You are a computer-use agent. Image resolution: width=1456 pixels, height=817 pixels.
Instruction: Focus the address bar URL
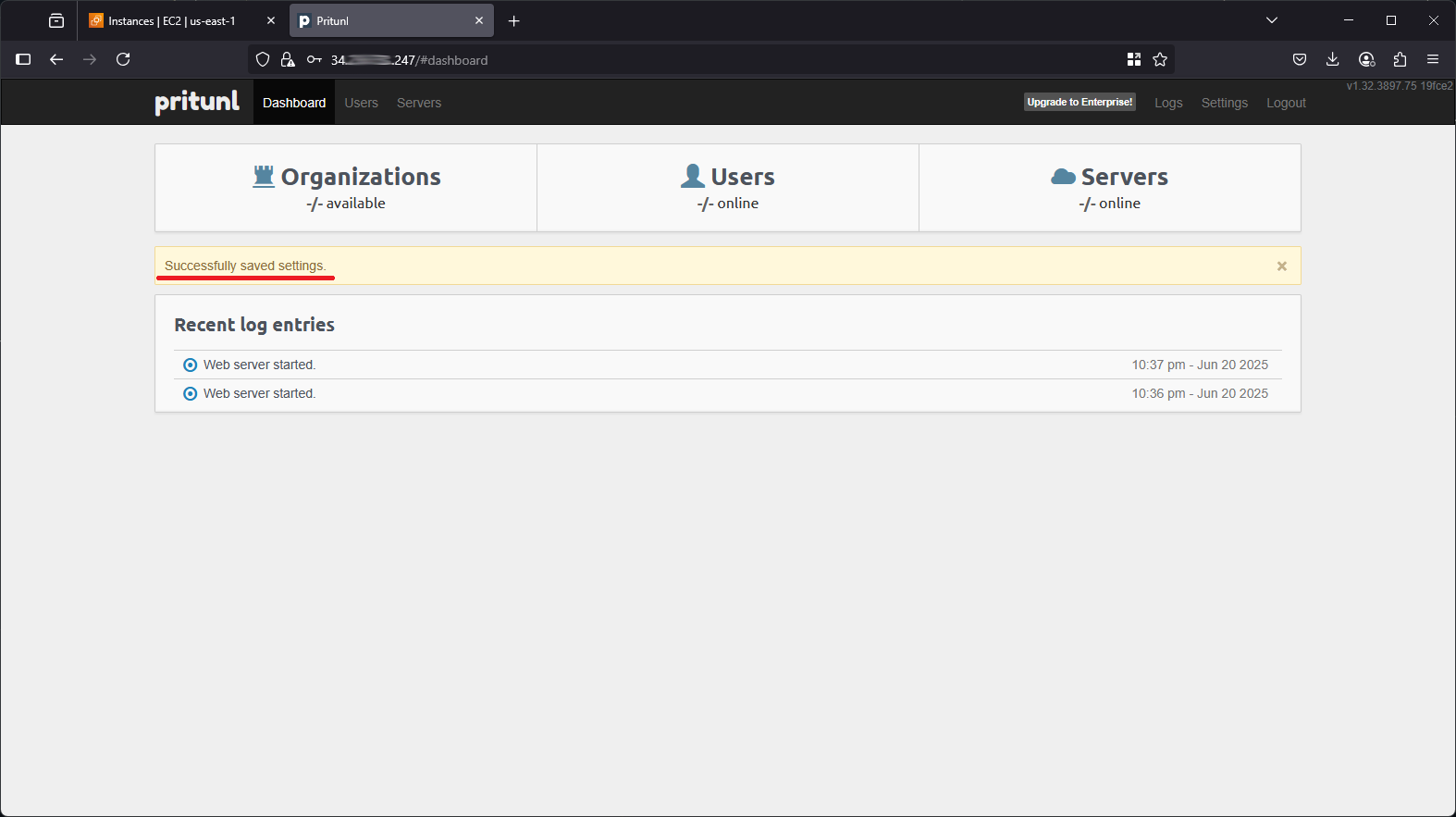409,60
